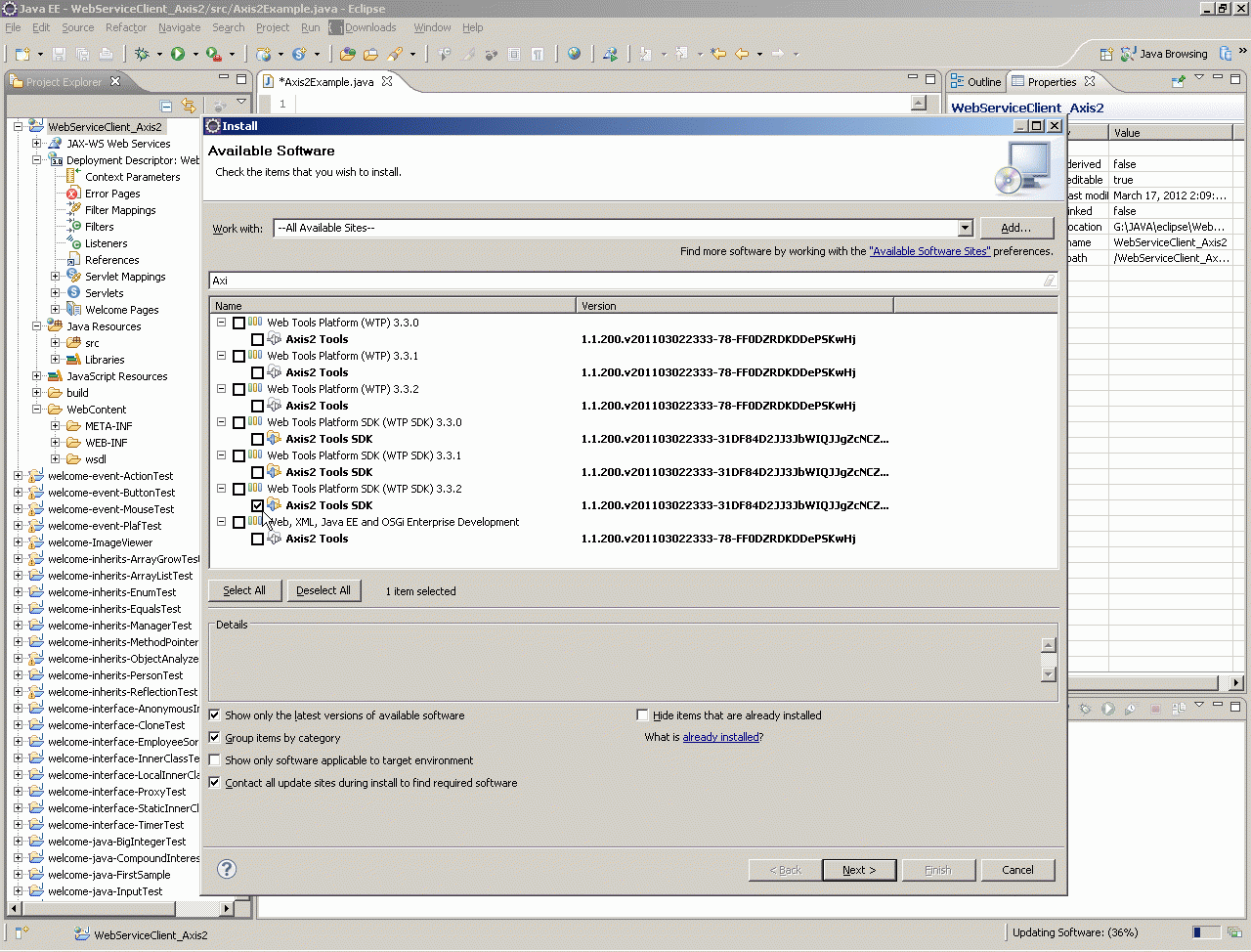This screenshot has width=1251, height=952.
Task: Click the Search flashlight toolbar icon
Action: click(395, 54)
